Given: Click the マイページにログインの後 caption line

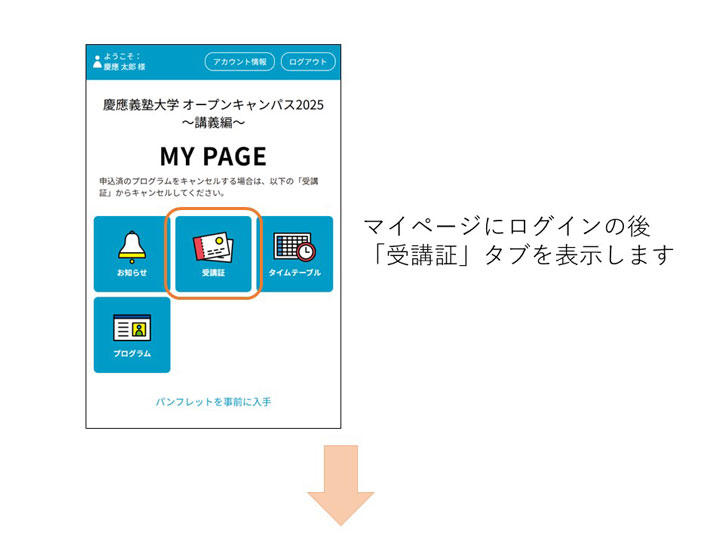Looking at the screenshot, I should [x=506, y=228].
